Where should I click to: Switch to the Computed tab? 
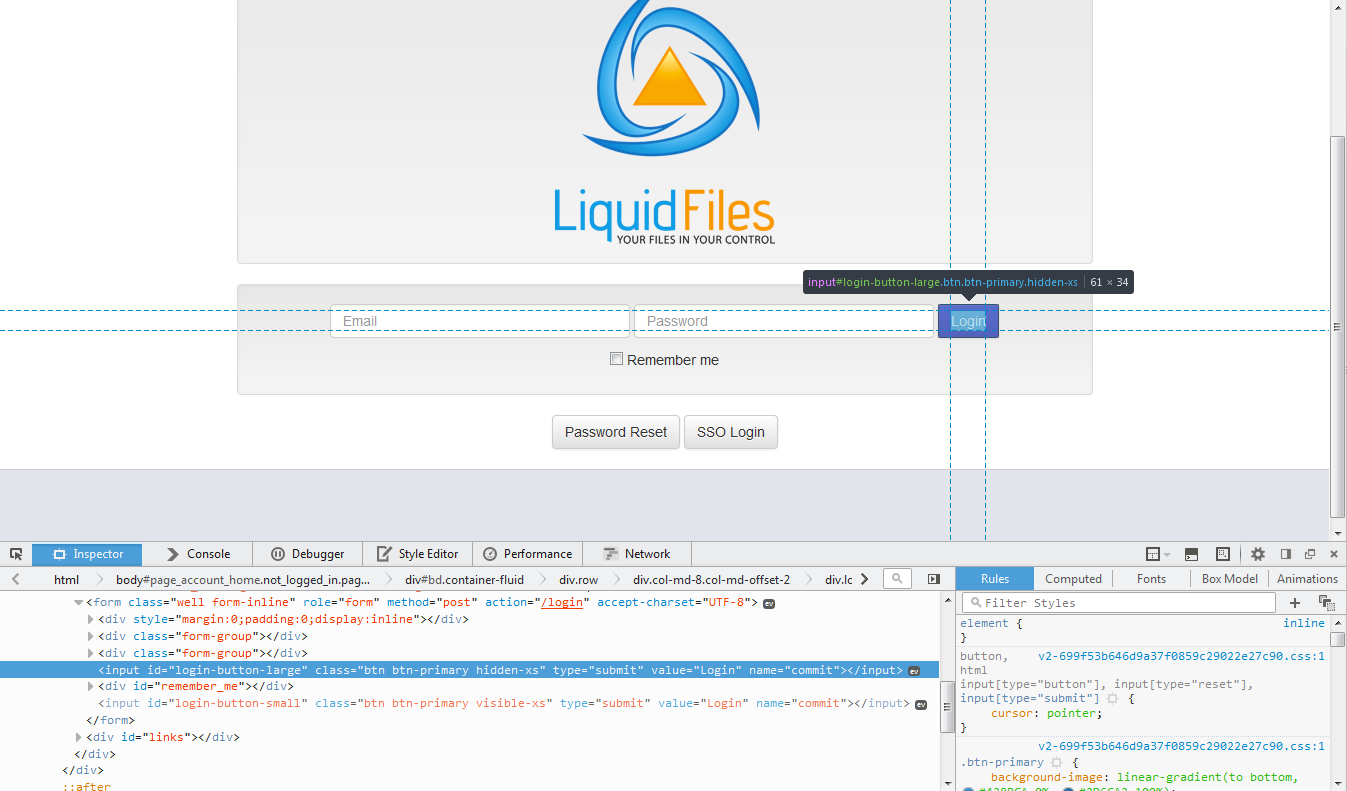(1072, 578)
